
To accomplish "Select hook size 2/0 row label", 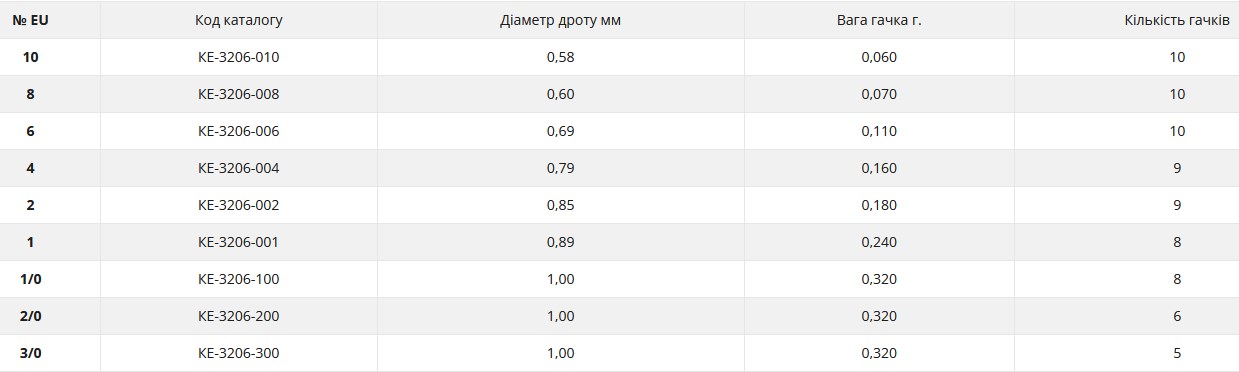I will point(31,316).
